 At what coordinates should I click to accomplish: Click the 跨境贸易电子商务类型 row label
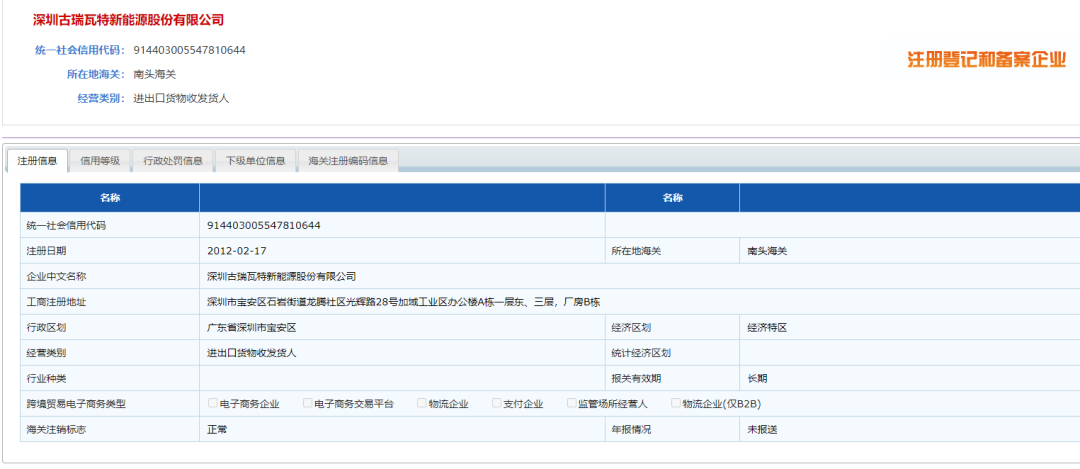(76, 404)
